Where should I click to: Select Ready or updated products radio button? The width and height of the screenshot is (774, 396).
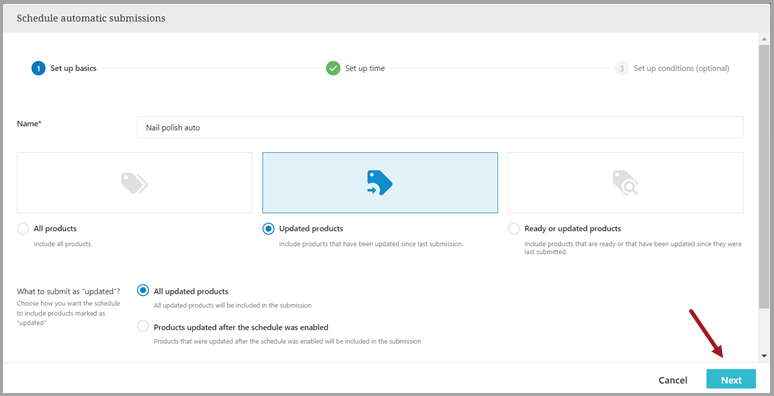tap(514, 229)
